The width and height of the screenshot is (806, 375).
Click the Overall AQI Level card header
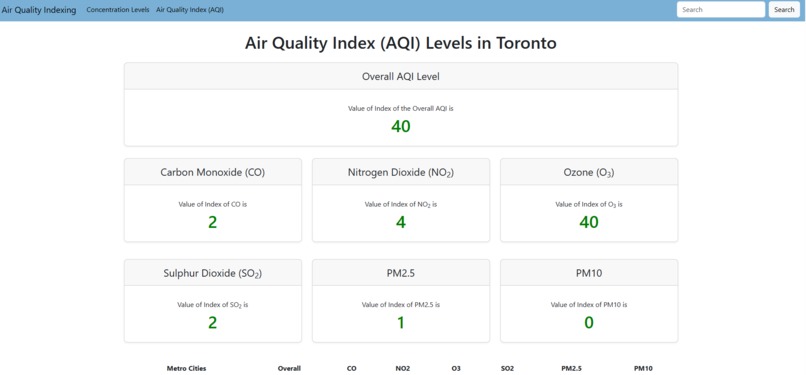coord(401,77)
